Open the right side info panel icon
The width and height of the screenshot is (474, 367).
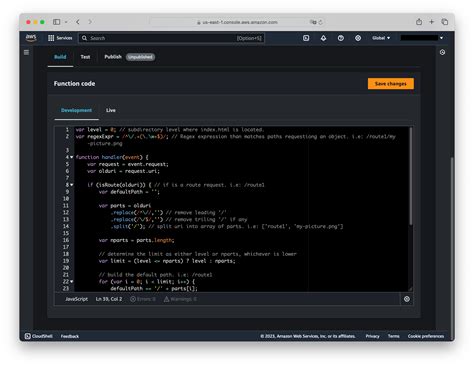pyautogui.click(x=442, y=52)
